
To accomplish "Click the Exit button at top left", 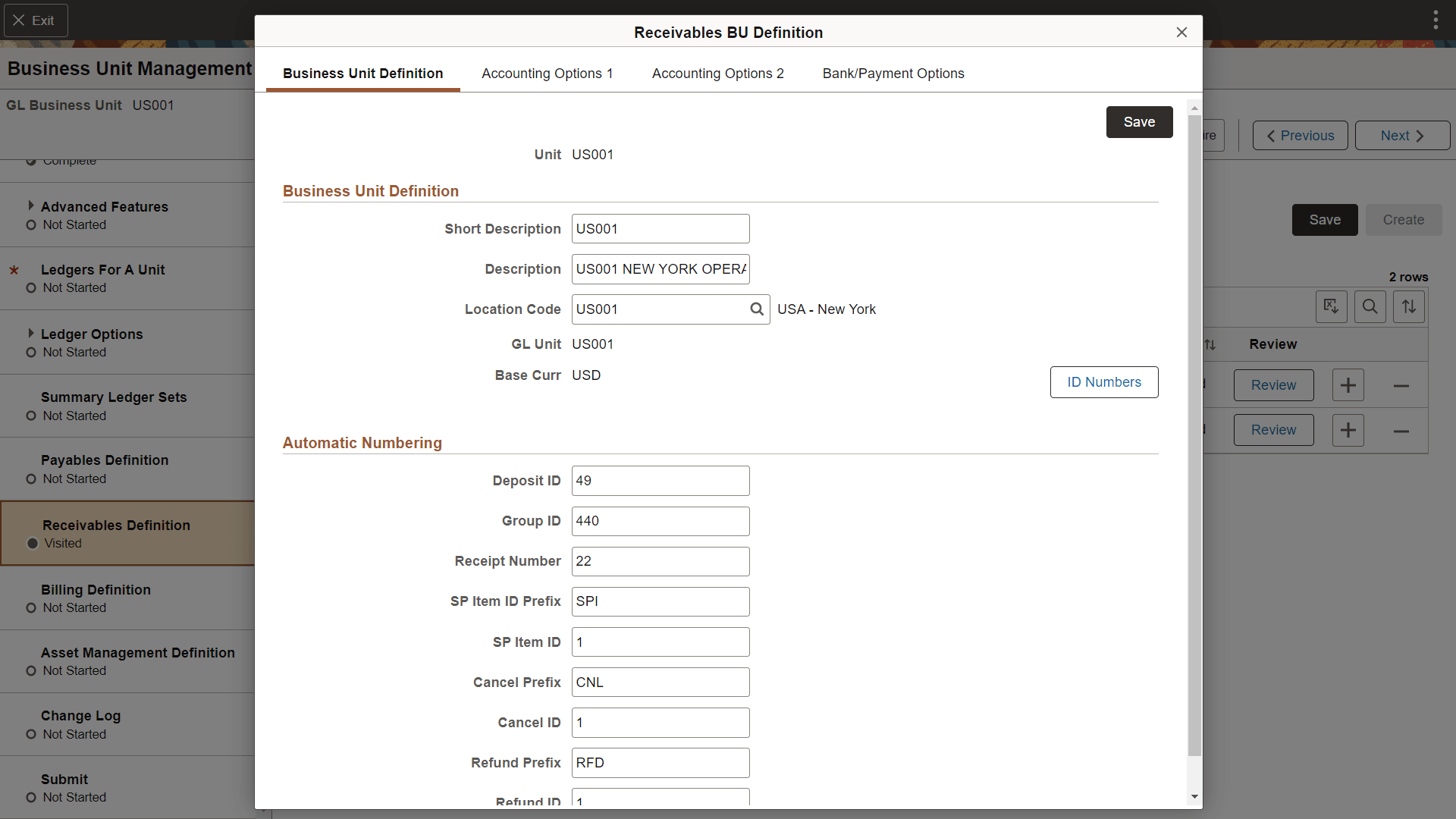I will (36, 20).
